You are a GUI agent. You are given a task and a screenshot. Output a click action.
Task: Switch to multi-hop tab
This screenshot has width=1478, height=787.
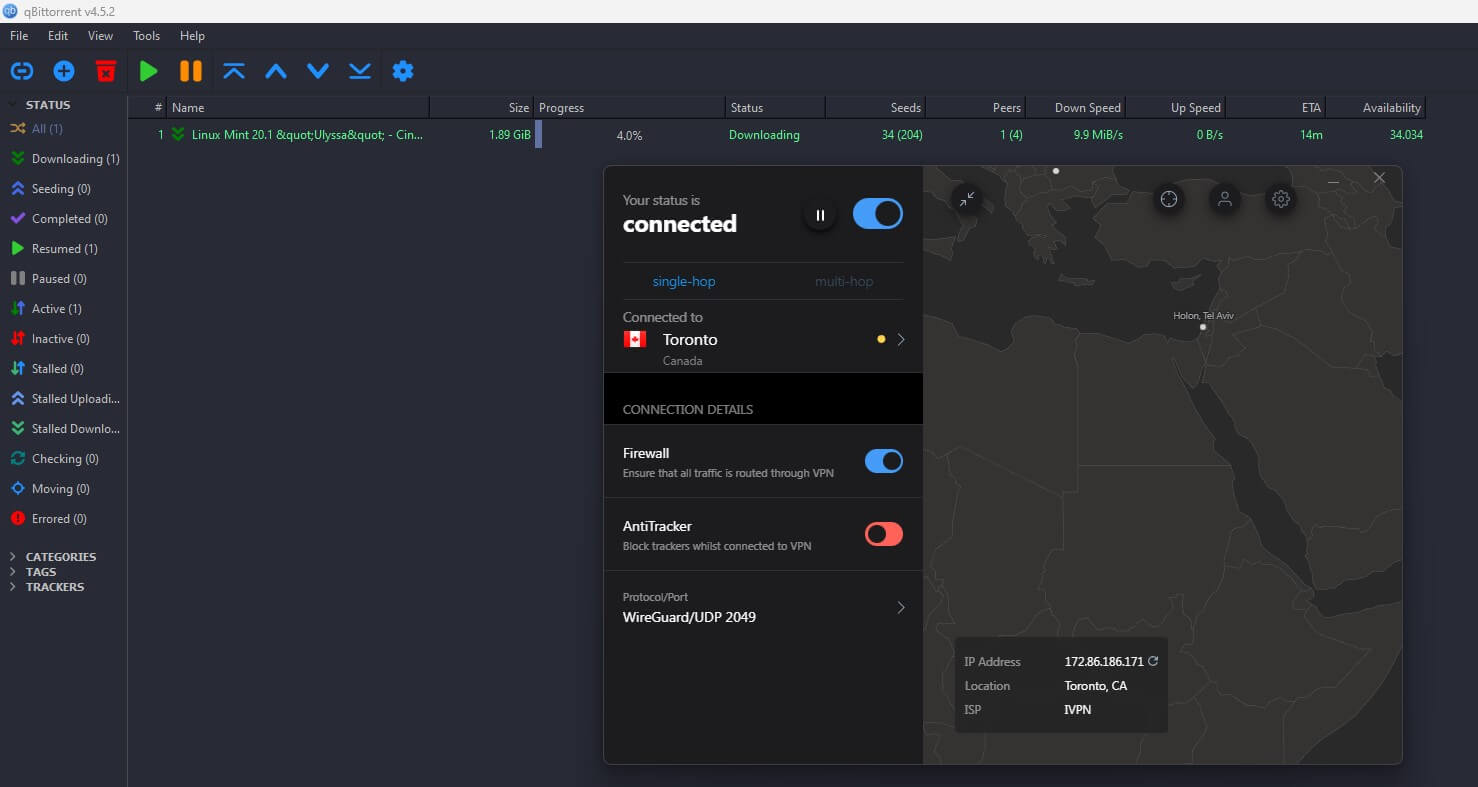pos(844,282)
